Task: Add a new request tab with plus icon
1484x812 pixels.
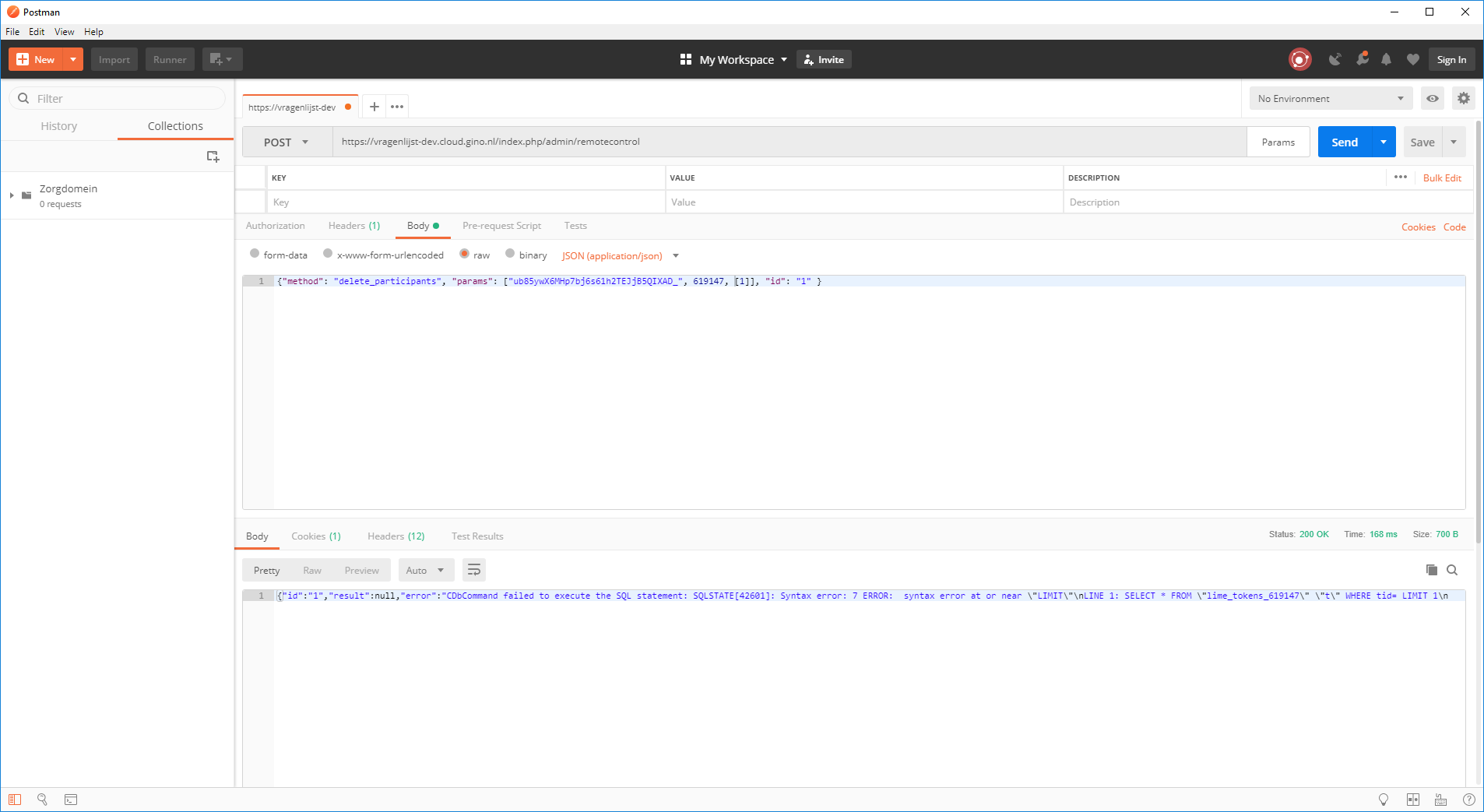Action: (375, 107)
